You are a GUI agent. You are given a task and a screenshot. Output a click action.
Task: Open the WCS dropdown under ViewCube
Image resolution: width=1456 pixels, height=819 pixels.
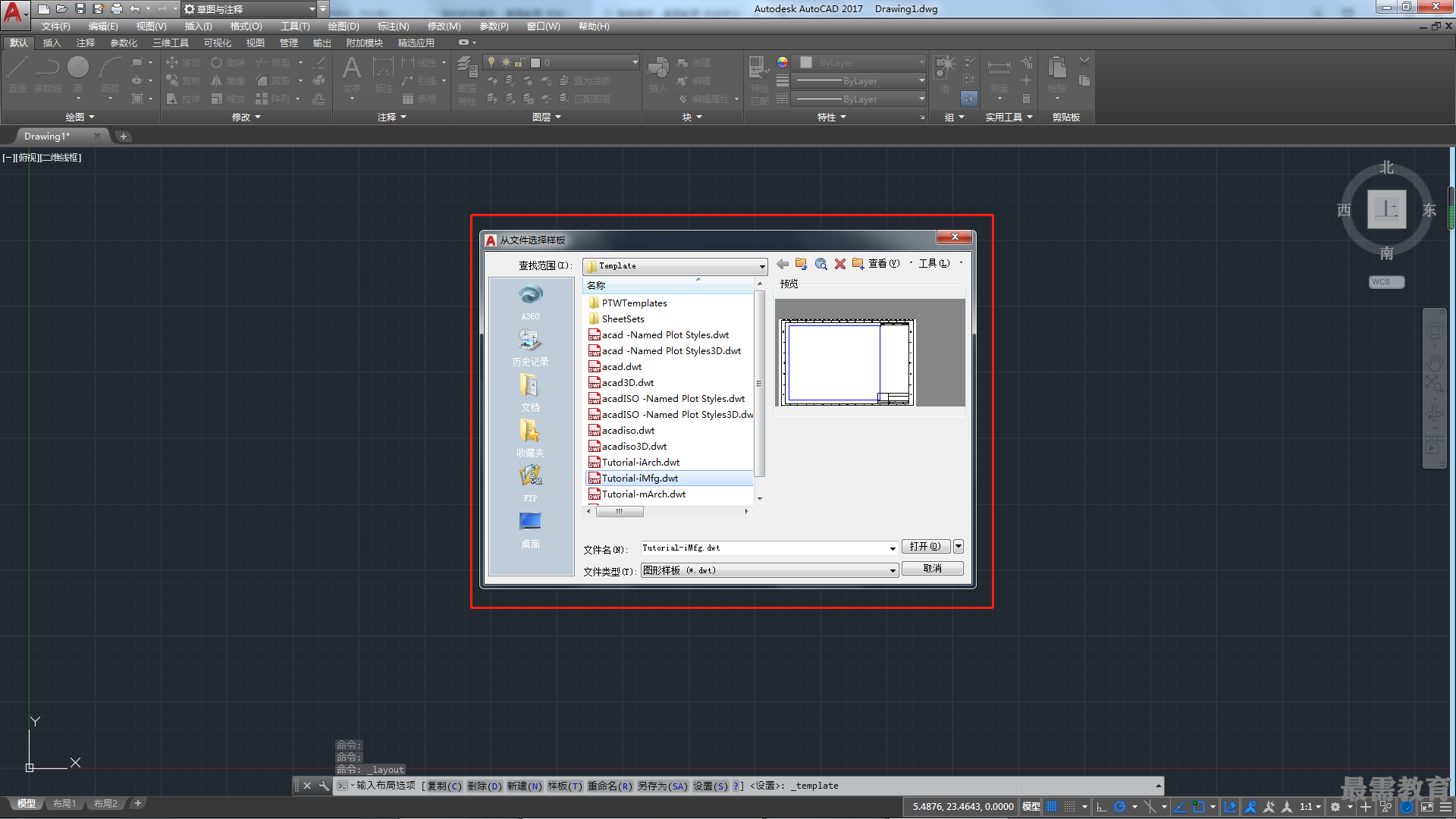click(1386, 281)
